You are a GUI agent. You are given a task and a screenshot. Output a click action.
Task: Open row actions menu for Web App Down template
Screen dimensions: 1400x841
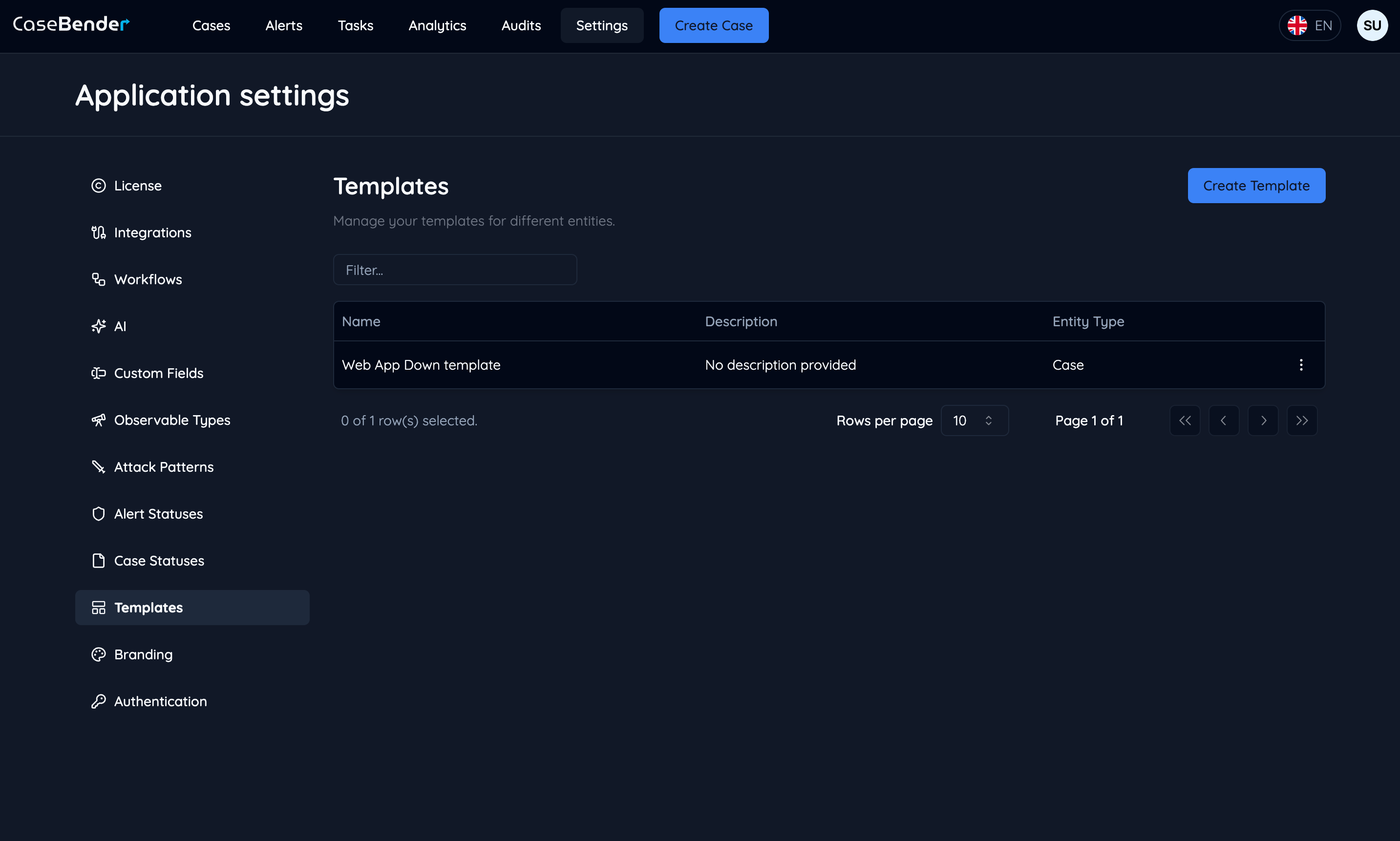pyautogui.click(x=1301, y=365)
